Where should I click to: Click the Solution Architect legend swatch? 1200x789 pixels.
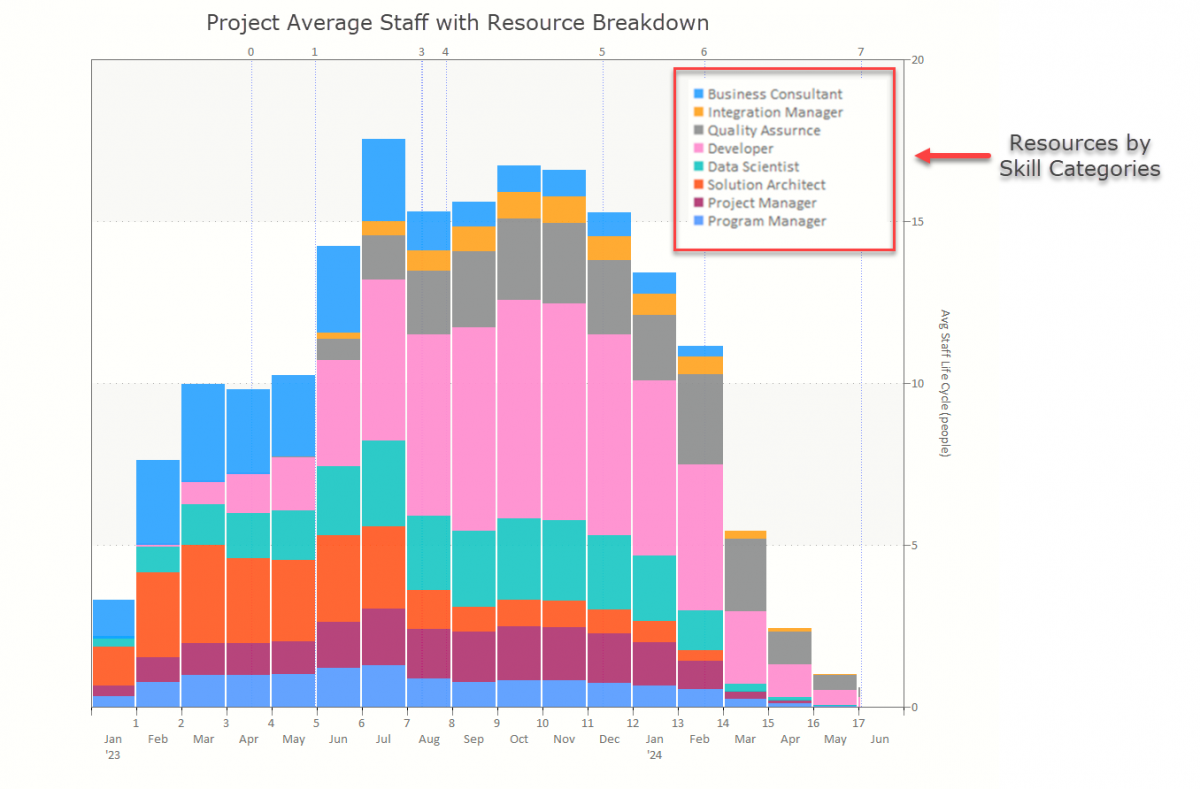(x=699, y=184)
